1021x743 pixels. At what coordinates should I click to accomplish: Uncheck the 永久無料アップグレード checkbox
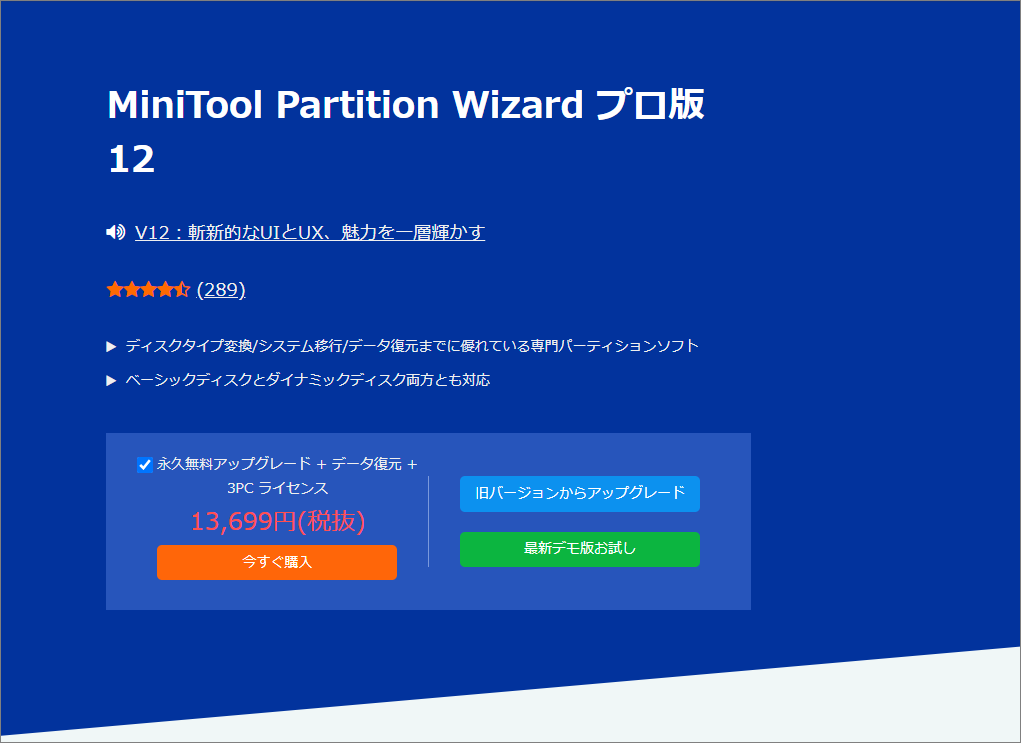pos(145,465)
